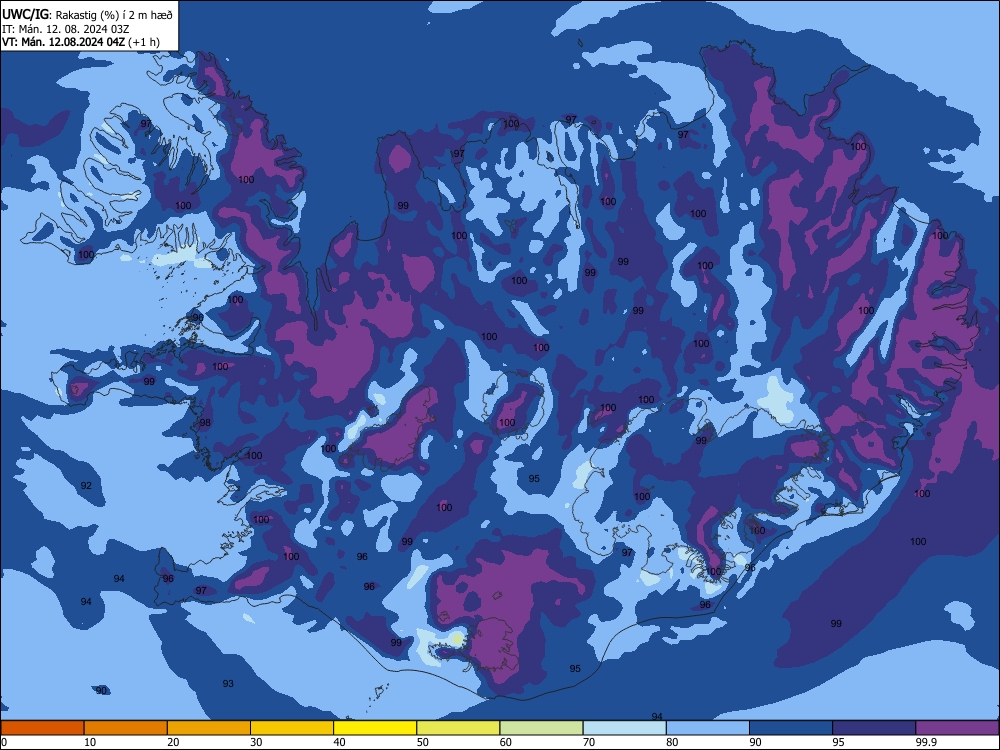Click the '70' label on the legend scale
The image size is (1000, 750).
click(x=589, y=742)
